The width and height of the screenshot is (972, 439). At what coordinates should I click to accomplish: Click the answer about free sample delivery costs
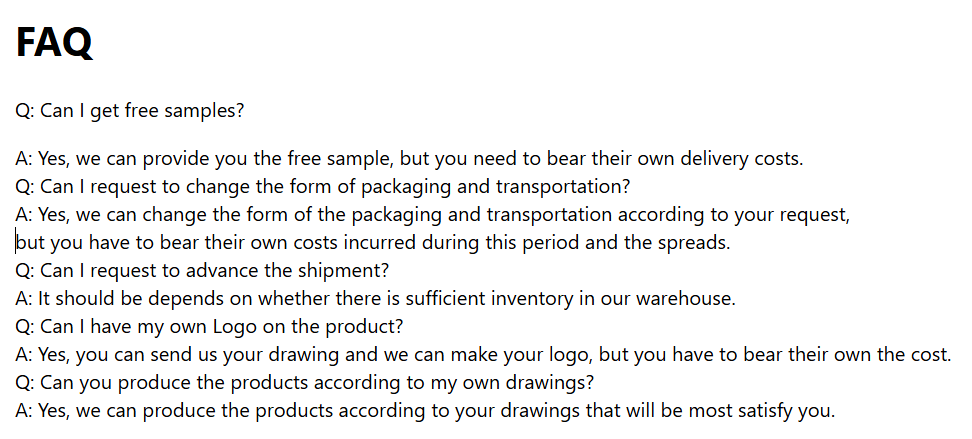pos(409,159)
